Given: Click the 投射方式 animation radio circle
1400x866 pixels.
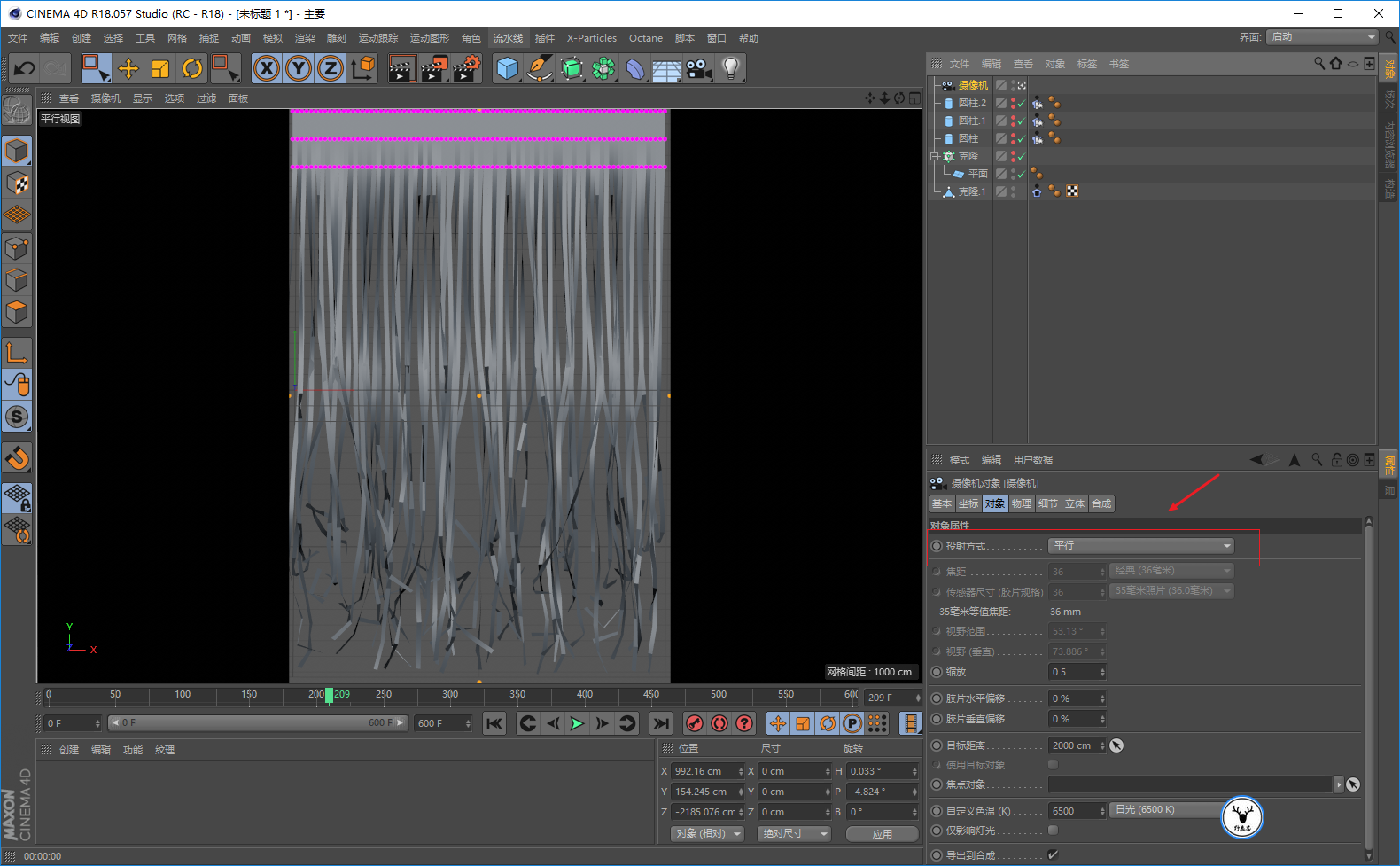Looking at the screenshot, I should (x=937, y=546).
